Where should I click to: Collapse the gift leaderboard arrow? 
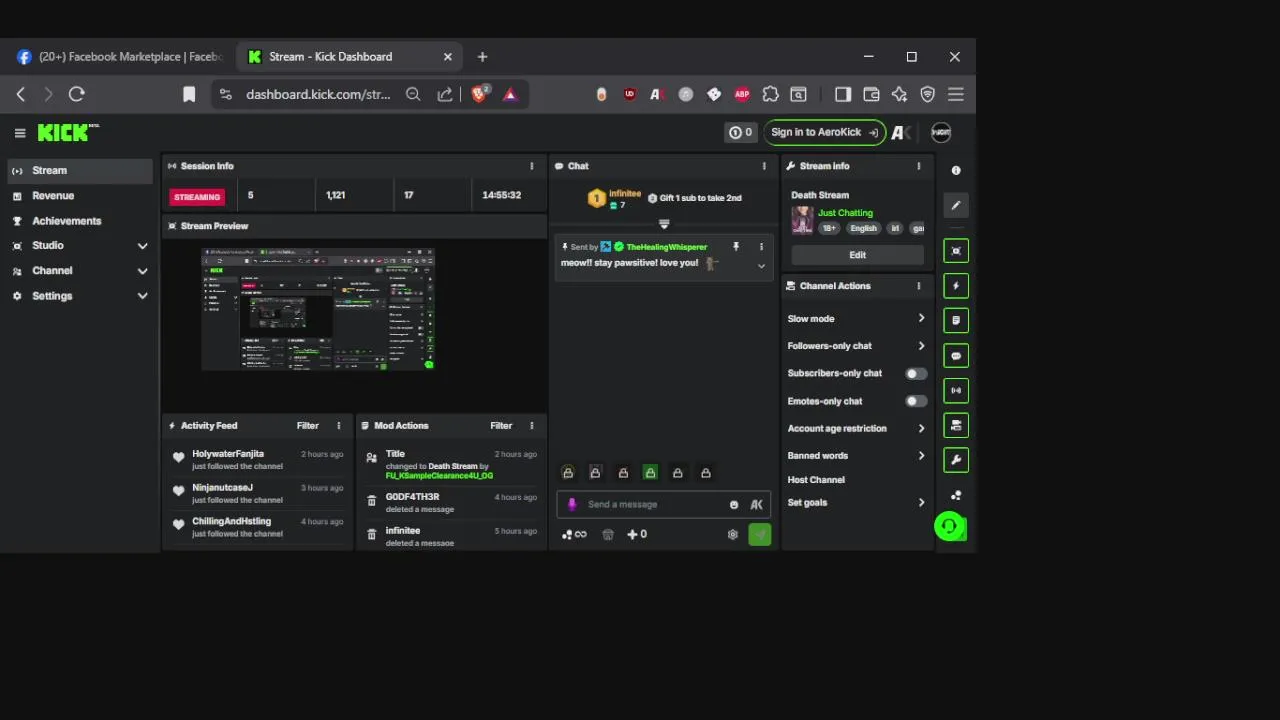coord(663,224)
